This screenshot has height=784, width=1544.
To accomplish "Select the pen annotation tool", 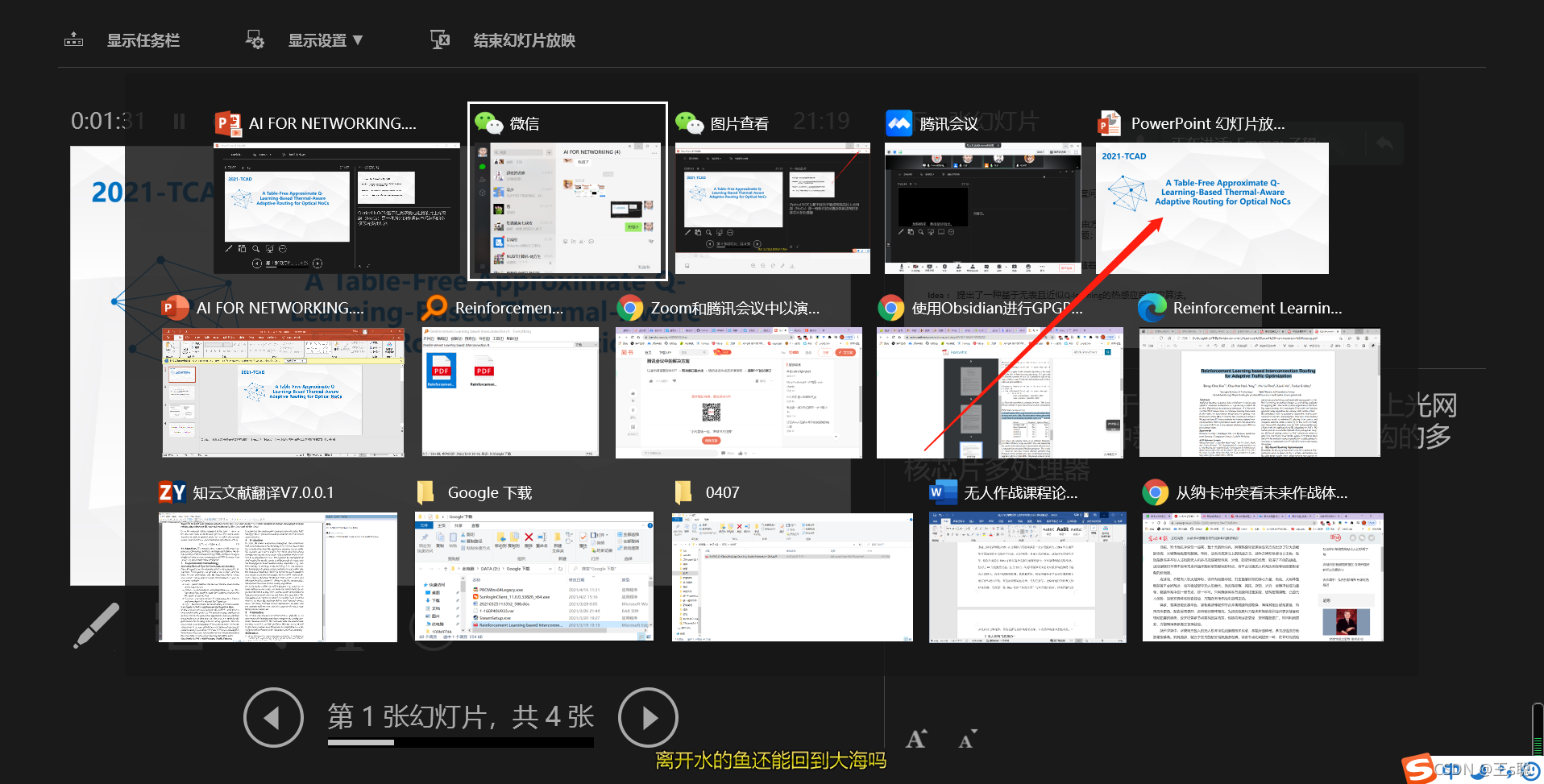I will [97, 626].
